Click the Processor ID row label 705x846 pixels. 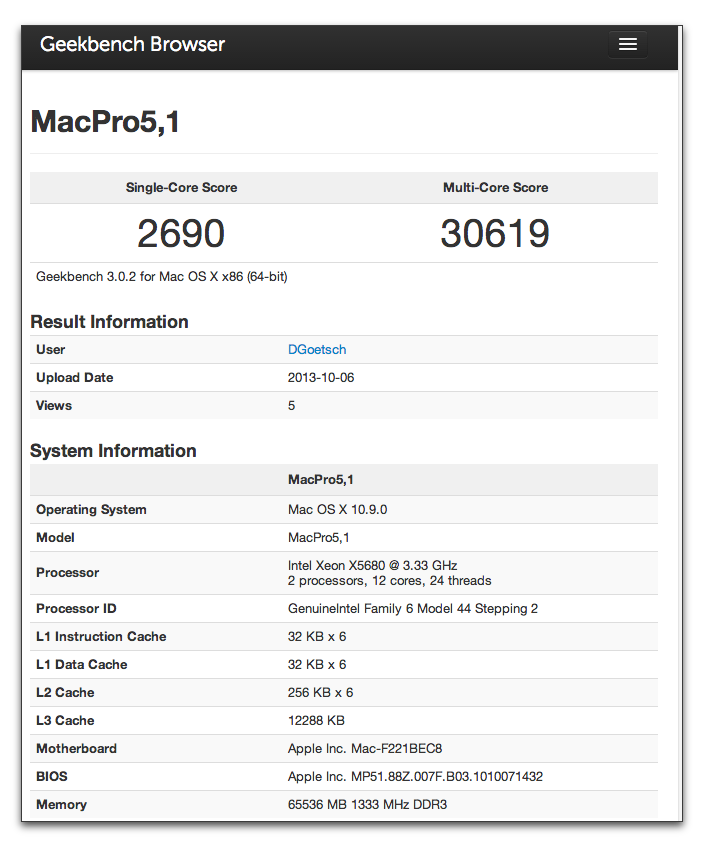(x=76, y=609)
